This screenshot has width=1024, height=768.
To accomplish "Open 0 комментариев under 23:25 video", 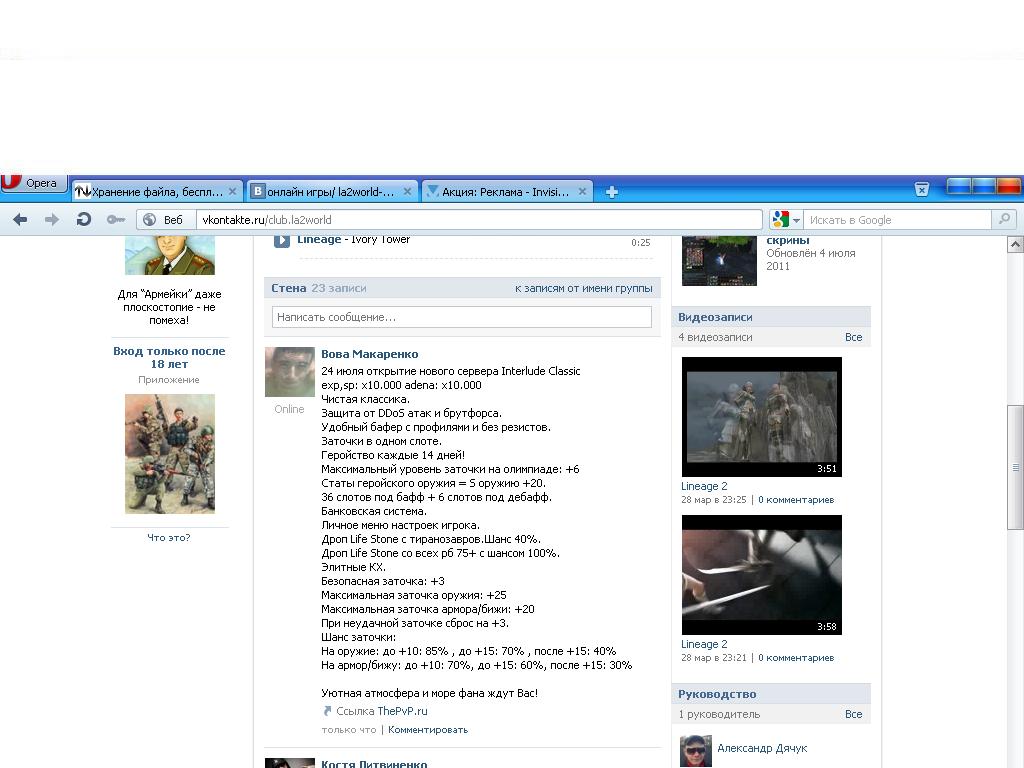I will pyautogui.click(x=796, y=500).
